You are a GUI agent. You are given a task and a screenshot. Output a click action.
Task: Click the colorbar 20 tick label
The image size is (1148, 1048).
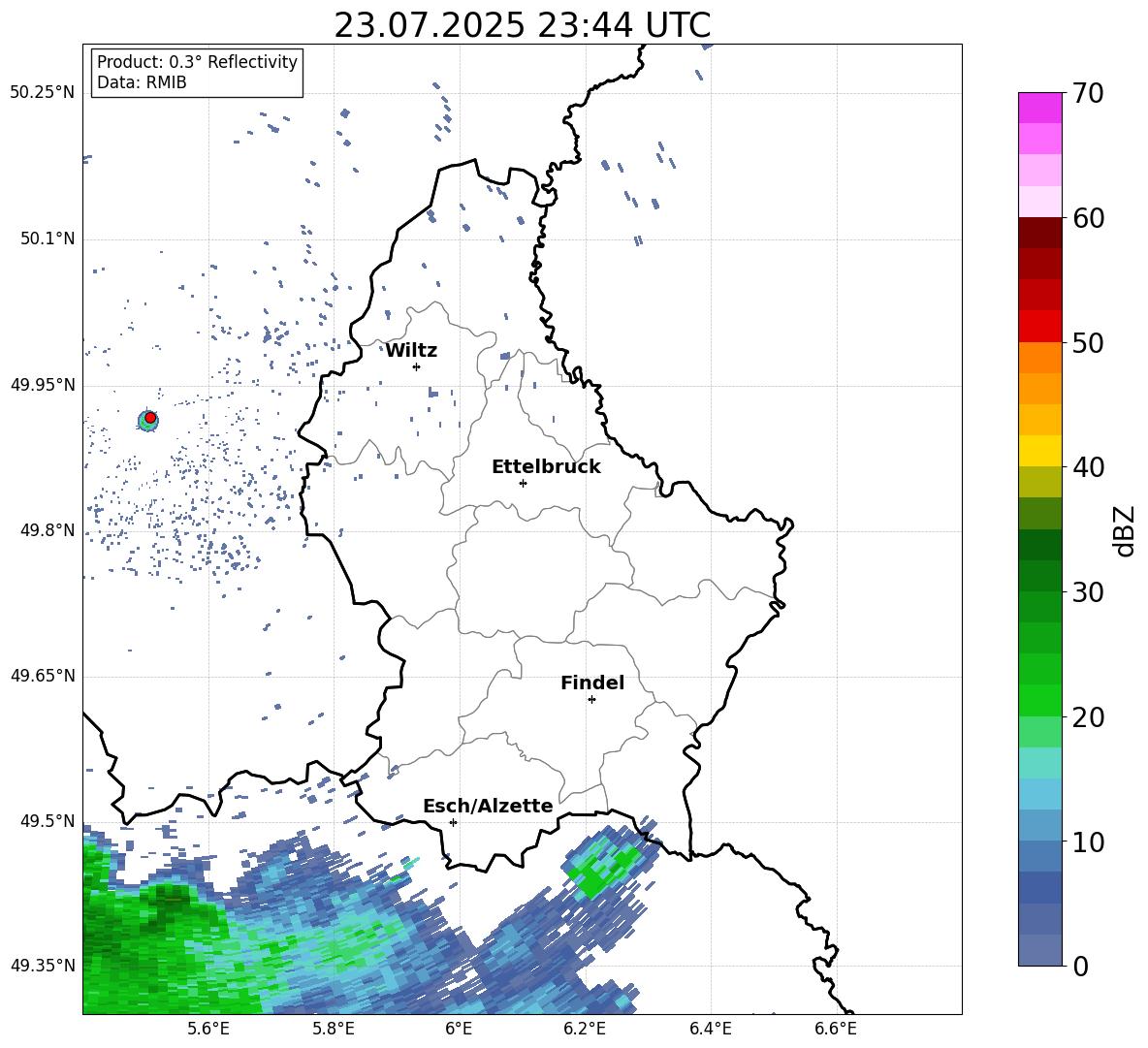(1088, 716)
